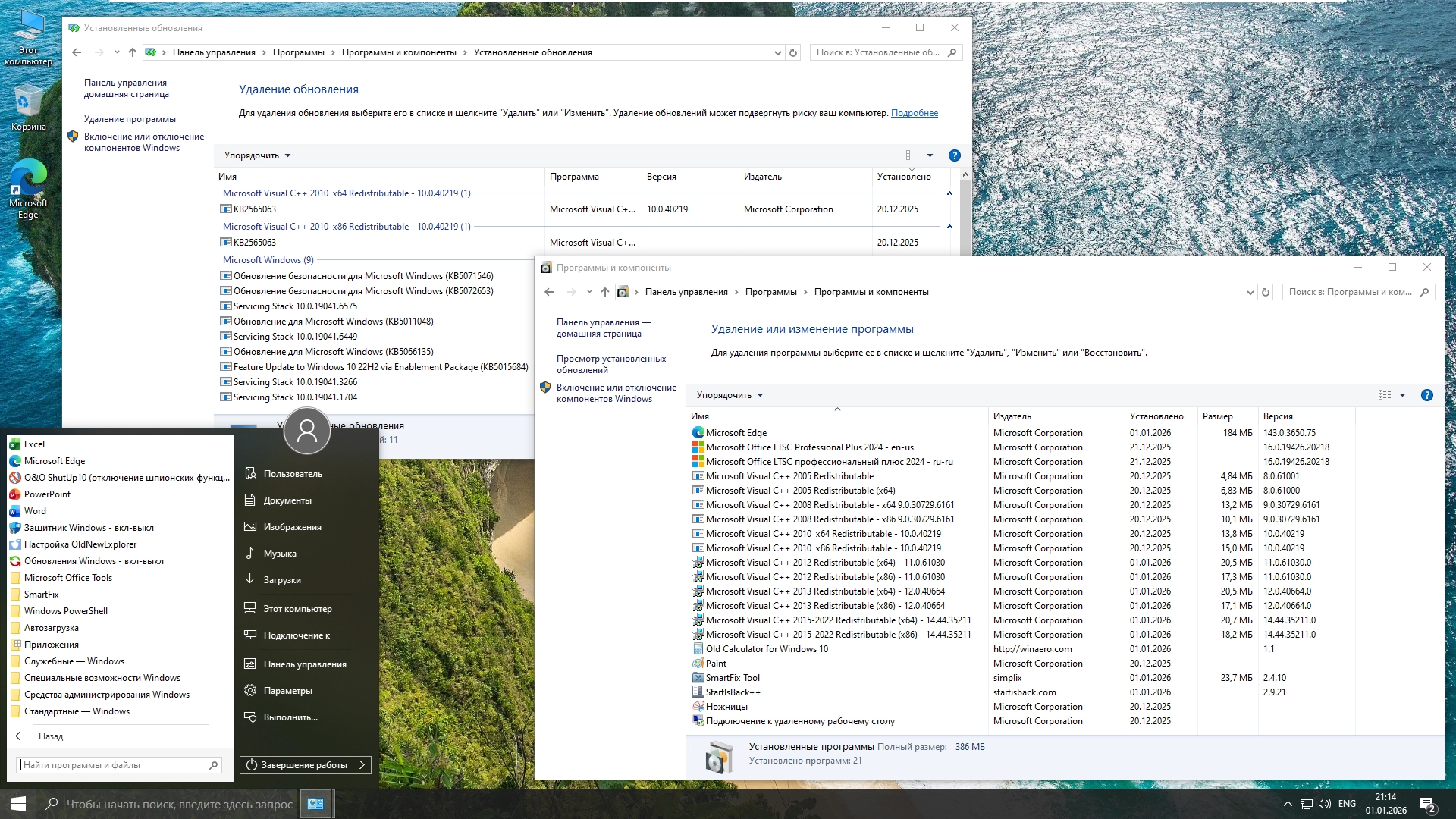Screen dimensions: 1456x819
Task: Click the Найти программы и файлы search box
Action: point(114,765)
